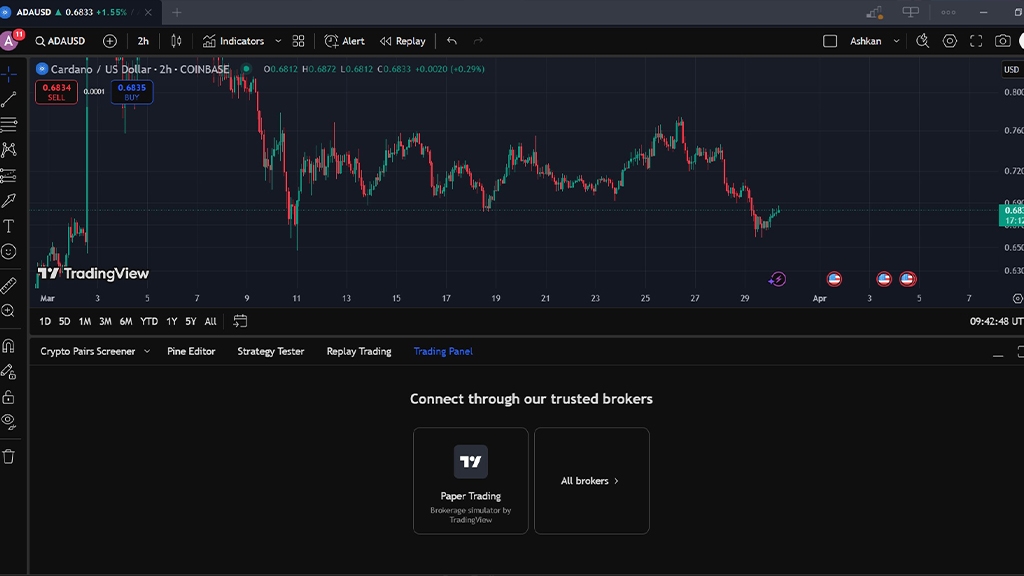1024x576 pixels.
Task: Open the All brokers list
Action: tap(592, 481)
